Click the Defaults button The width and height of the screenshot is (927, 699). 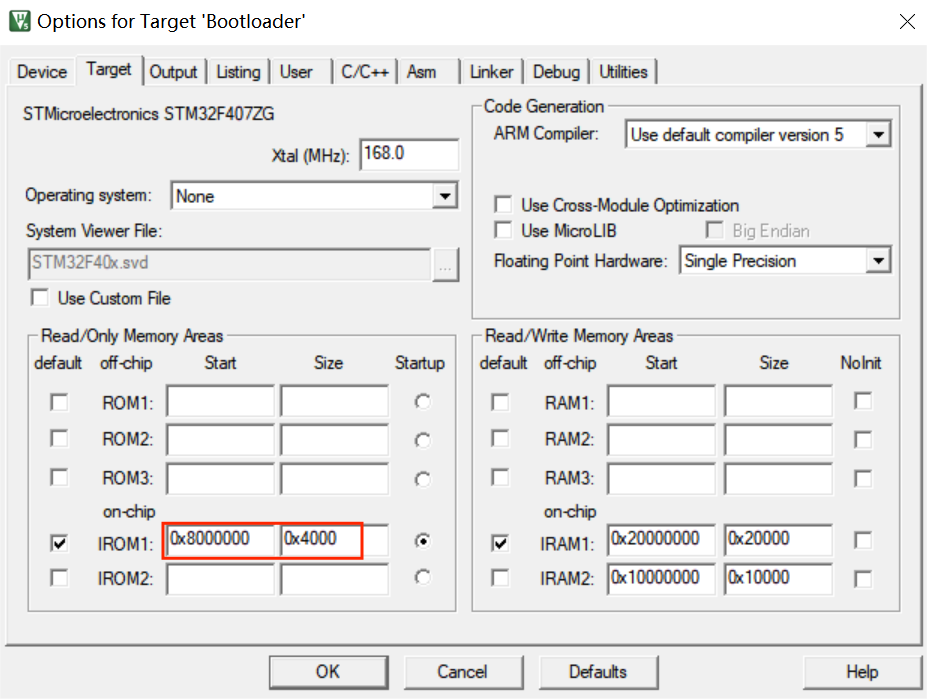pyautogui.click(x=598, y=671)
